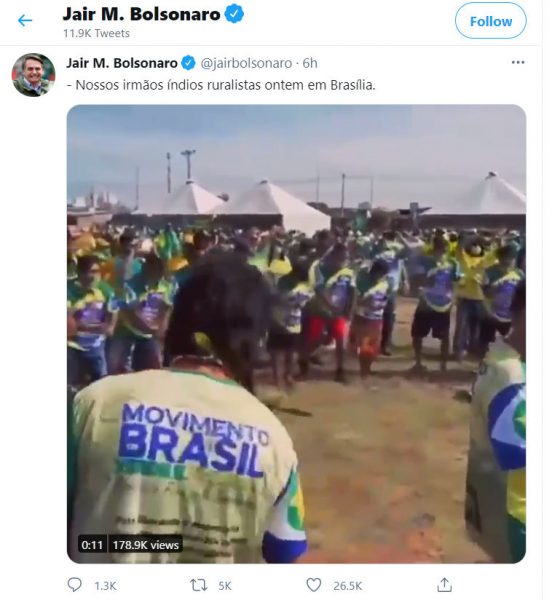Click the reply speech bubble icon

click(74, 585)
